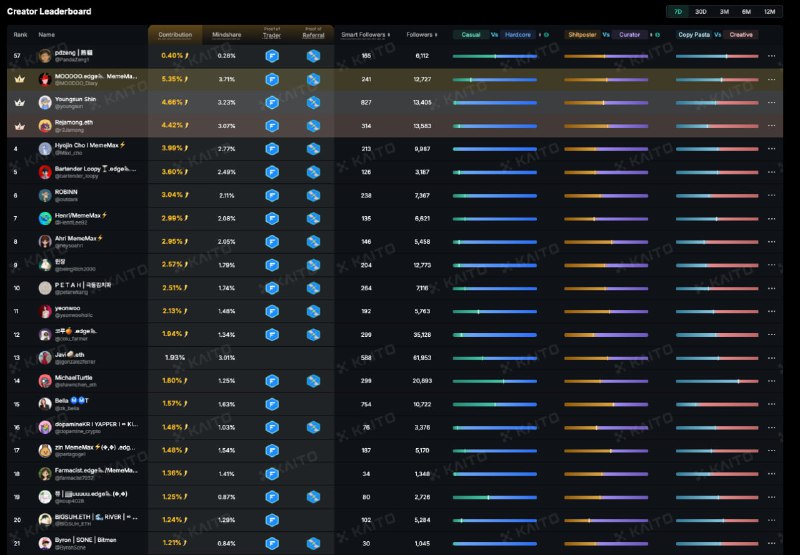
Task: Switch to the 30D time range tab
Action: (701, 11)
